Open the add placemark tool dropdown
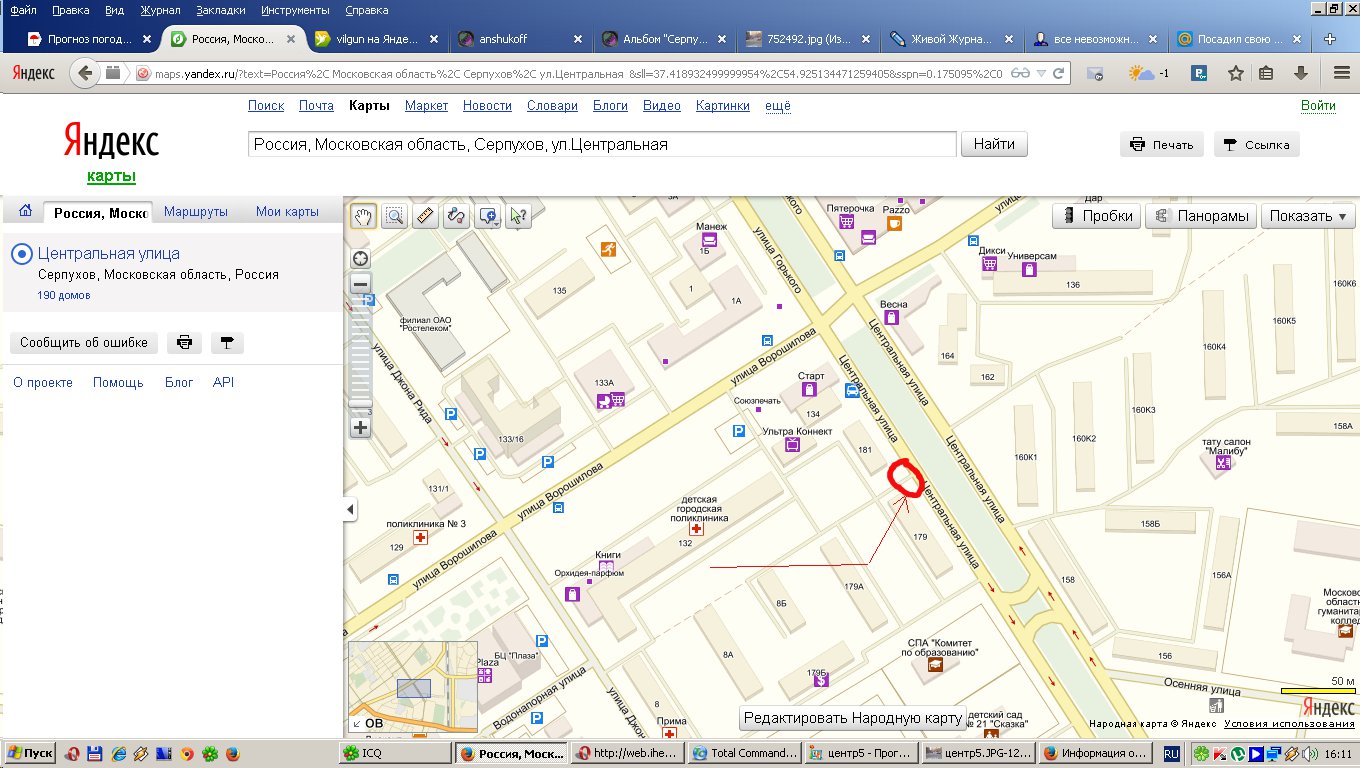The image size is (1360, 768). pos(488,215)
